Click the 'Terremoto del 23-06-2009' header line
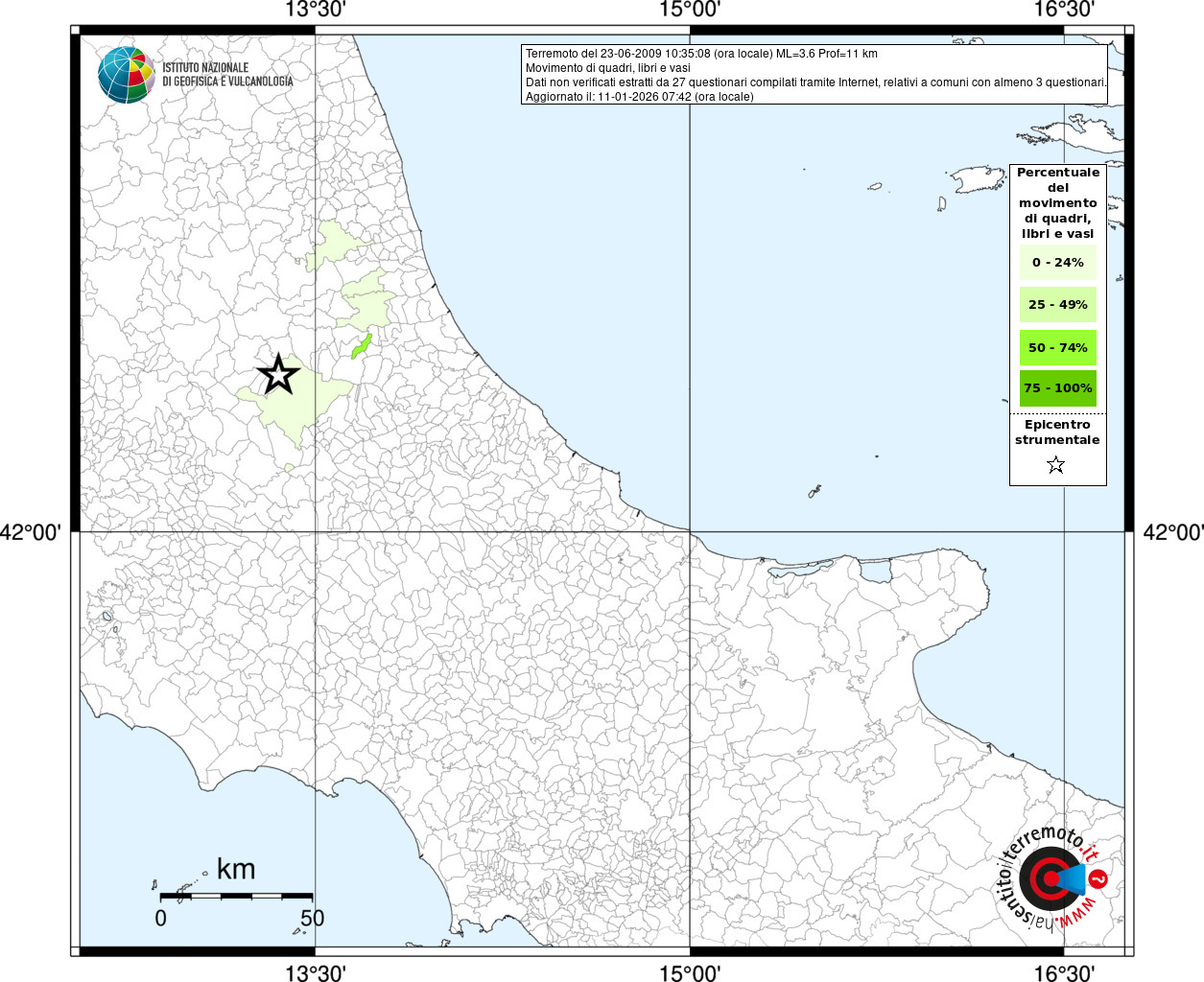This screenshot has height=982, width=1204. tap(701, 54)
